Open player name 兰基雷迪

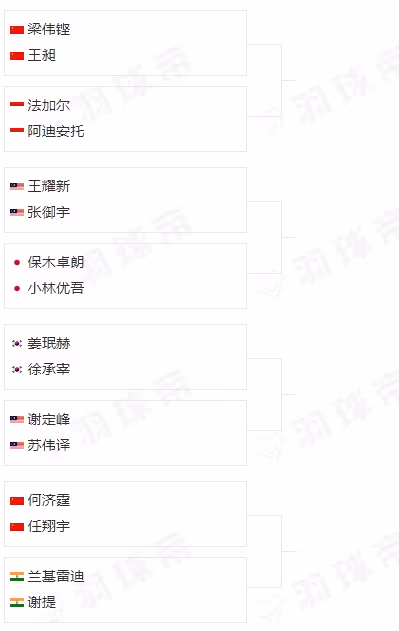coord(56,576)
